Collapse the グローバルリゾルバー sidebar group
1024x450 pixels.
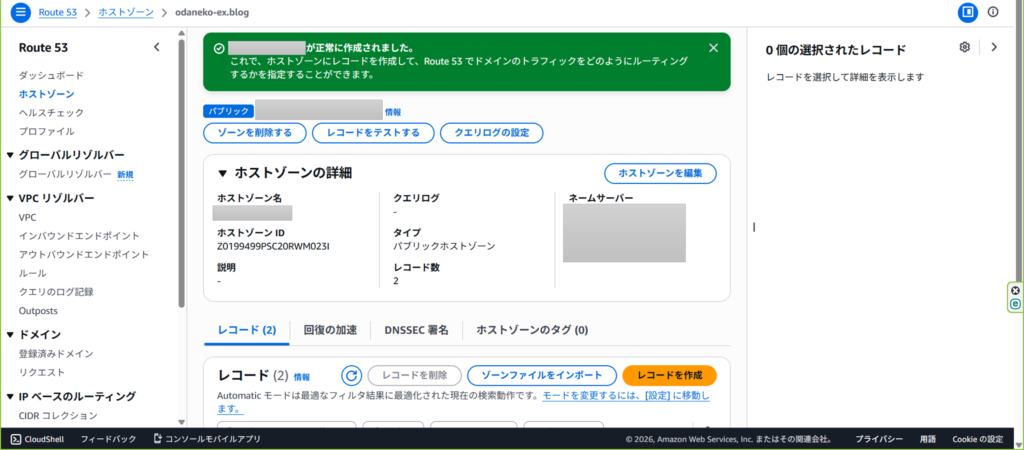point(10,155)
